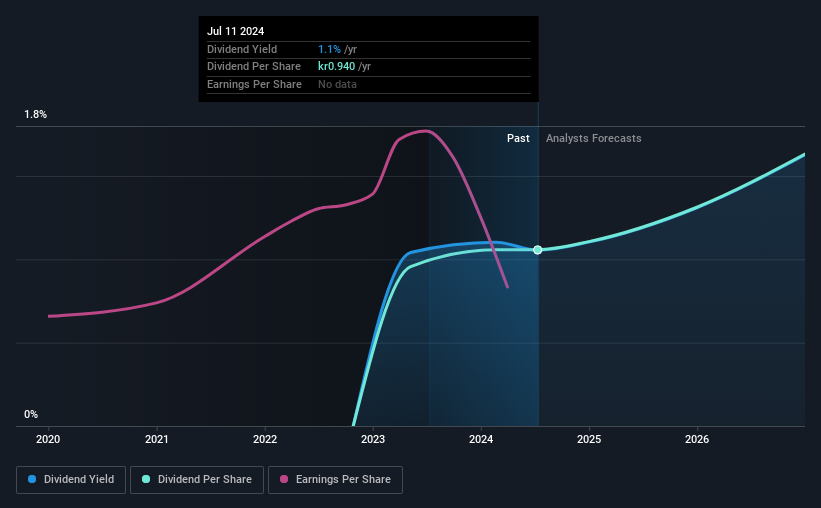Toggle the Dividend Per Share legend button

pos(197,480)
